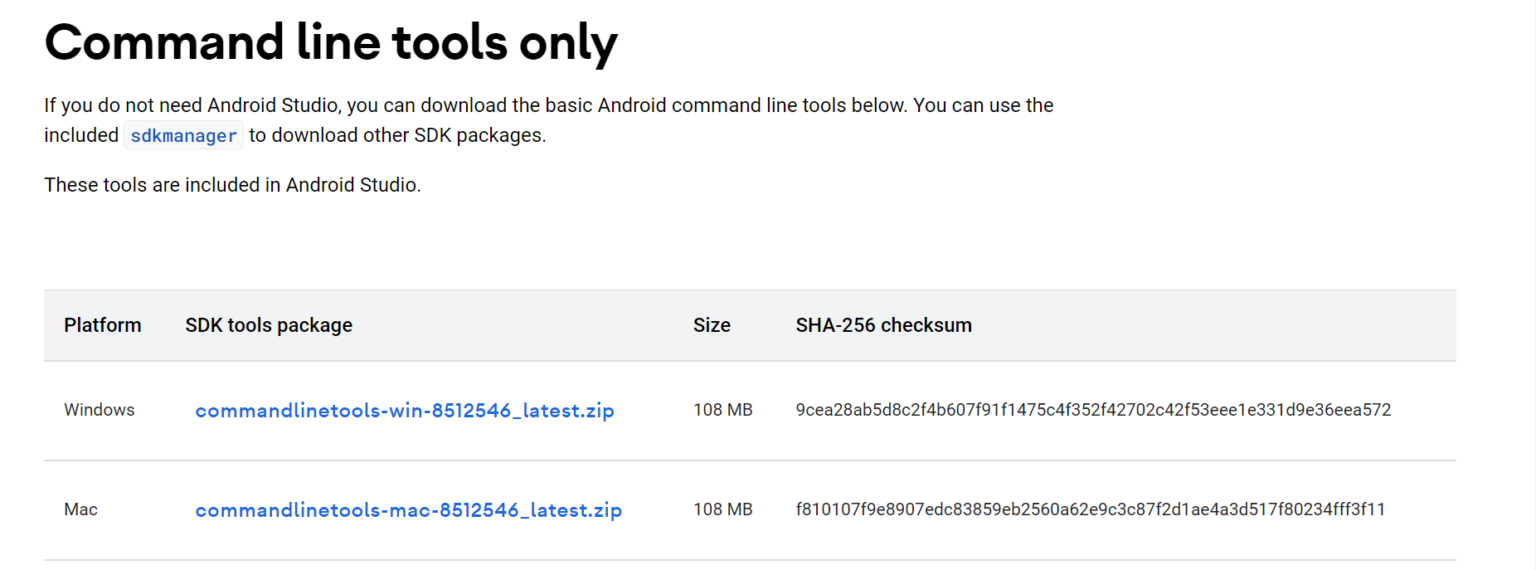Open the sdkmanager code link

pos(184,136)
